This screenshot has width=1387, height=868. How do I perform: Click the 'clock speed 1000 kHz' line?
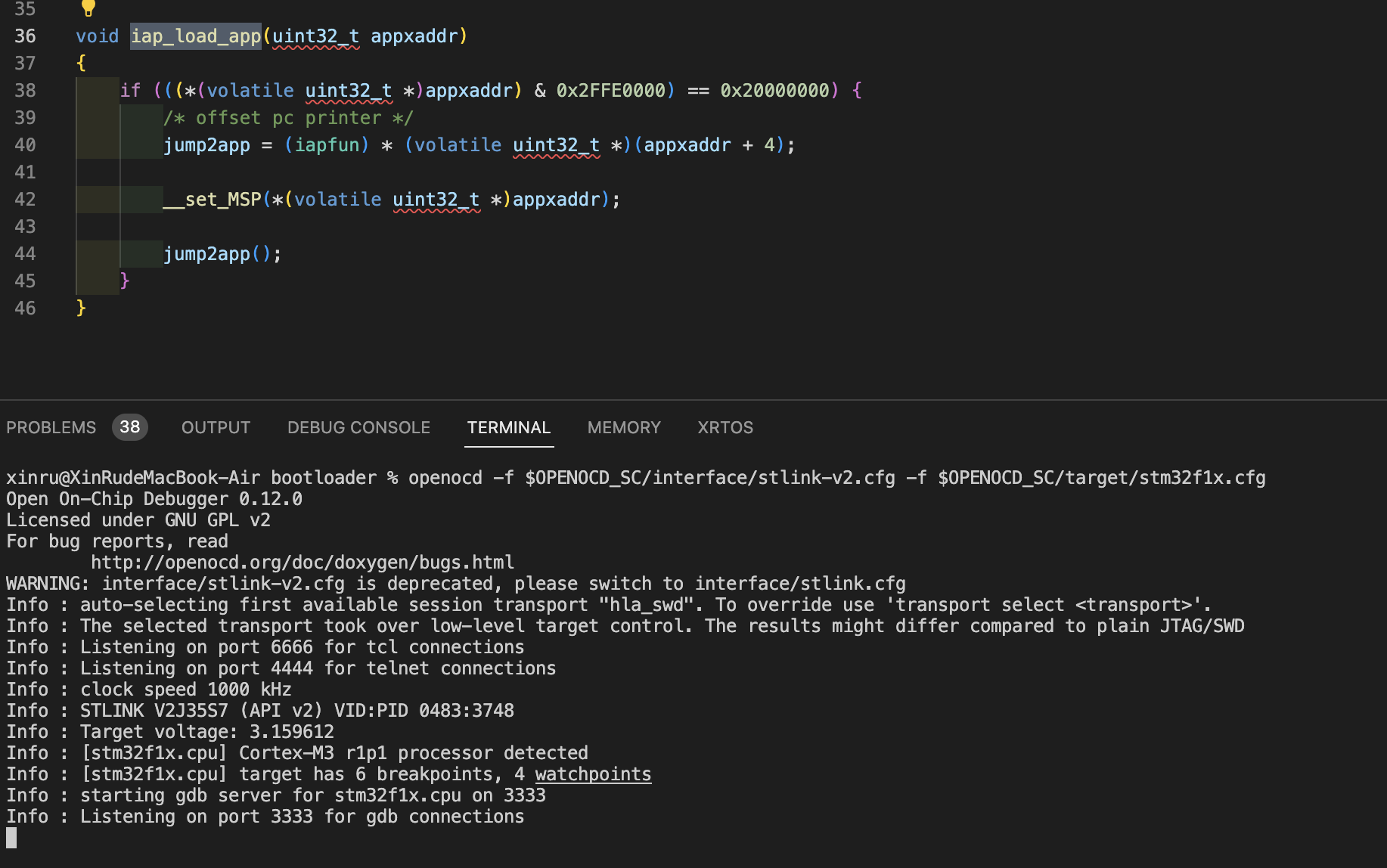(x=149, y=690)
